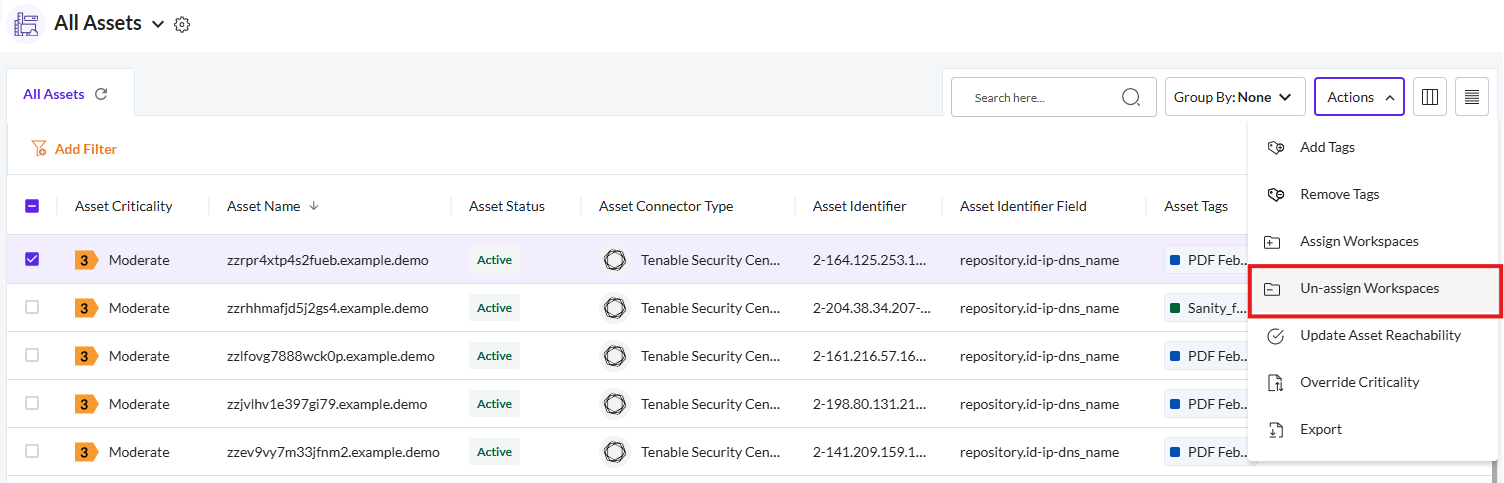Click the Asset Identifier Field column header
This screenshot has width=1504, height=483.
pyautogui.click(x=1023, y=206)
